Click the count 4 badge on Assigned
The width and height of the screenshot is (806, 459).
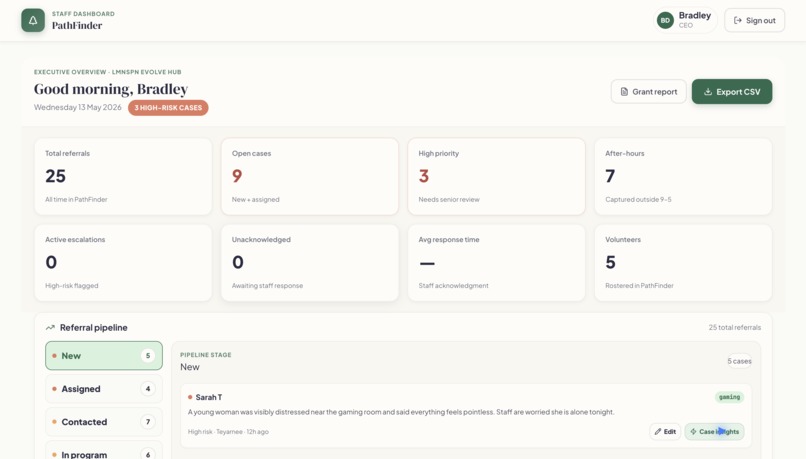[148, 389]
